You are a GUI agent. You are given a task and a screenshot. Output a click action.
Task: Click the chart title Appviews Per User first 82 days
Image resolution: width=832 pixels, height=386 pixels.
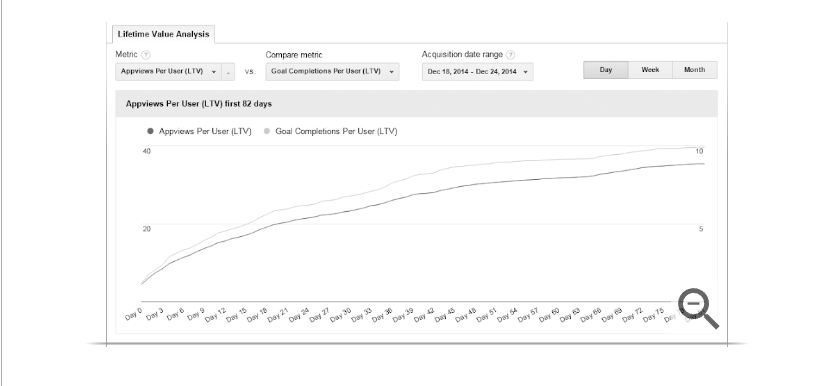tap(198, 104)
